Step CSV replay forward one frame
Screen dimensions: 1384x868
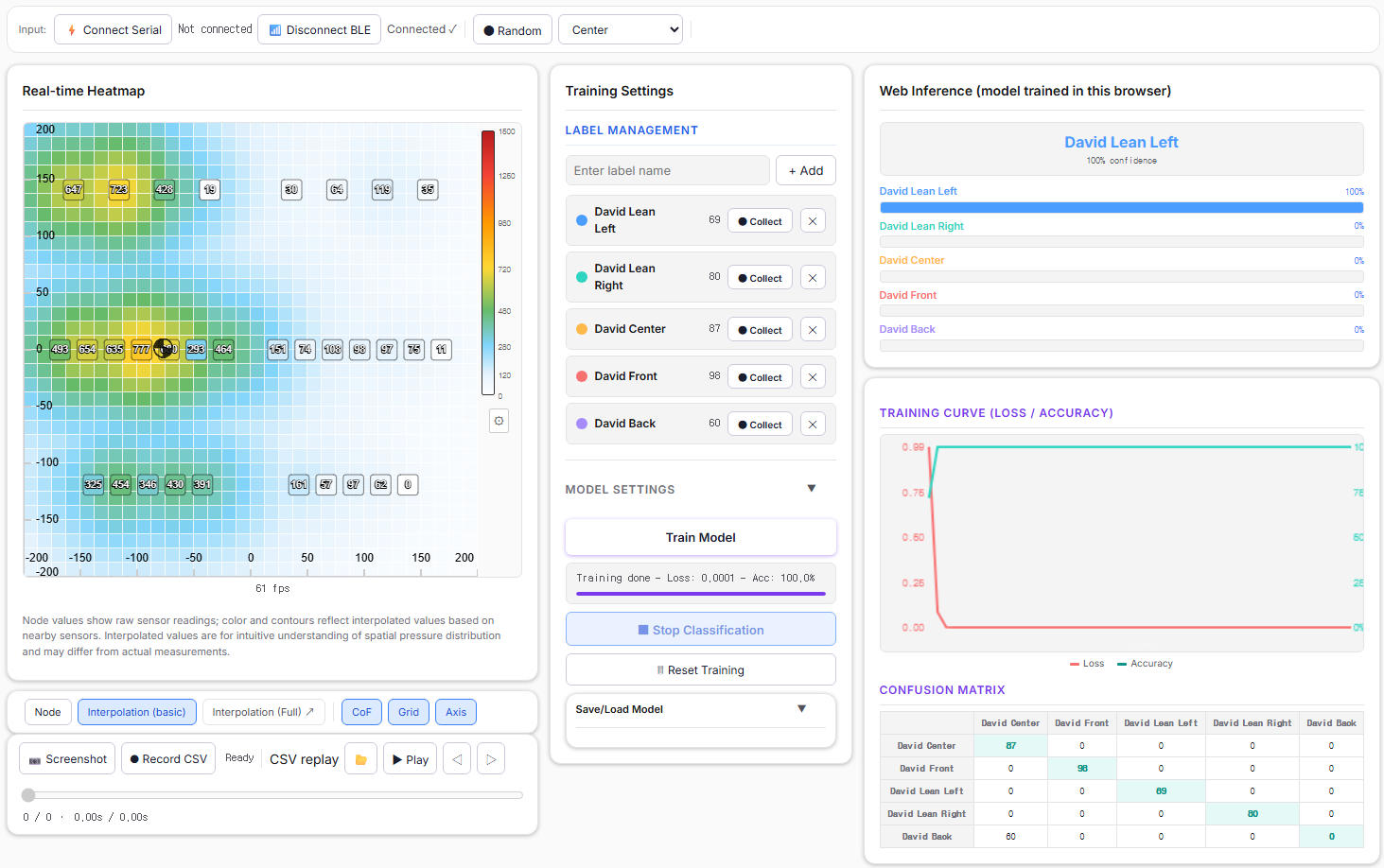pyautogui.click(x=490, y=759)
